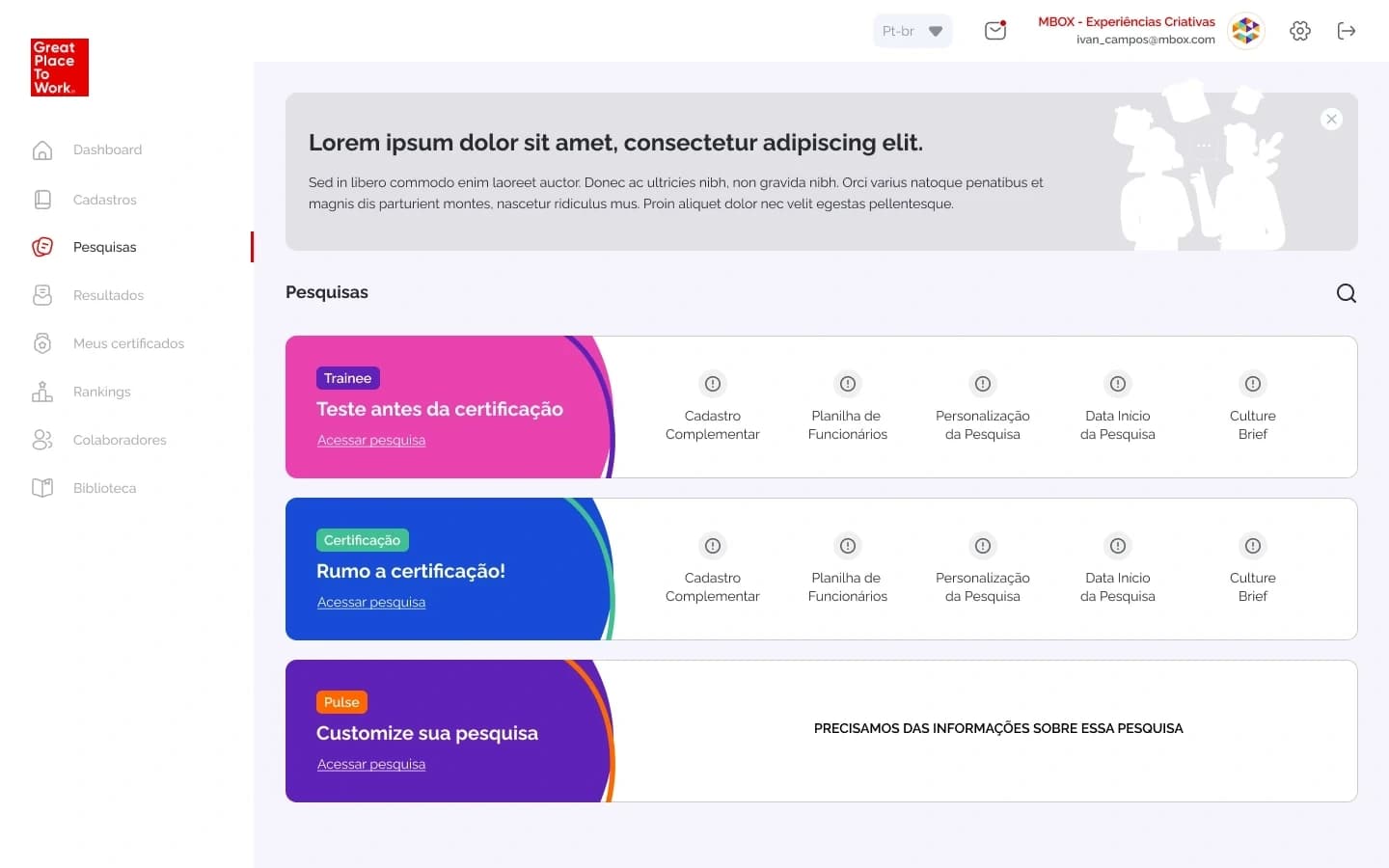The height and width of the screenshot is (868, 1389).
Task: Open Cadastros menu item
Action: pyautogui.click(x=105, y=200)
